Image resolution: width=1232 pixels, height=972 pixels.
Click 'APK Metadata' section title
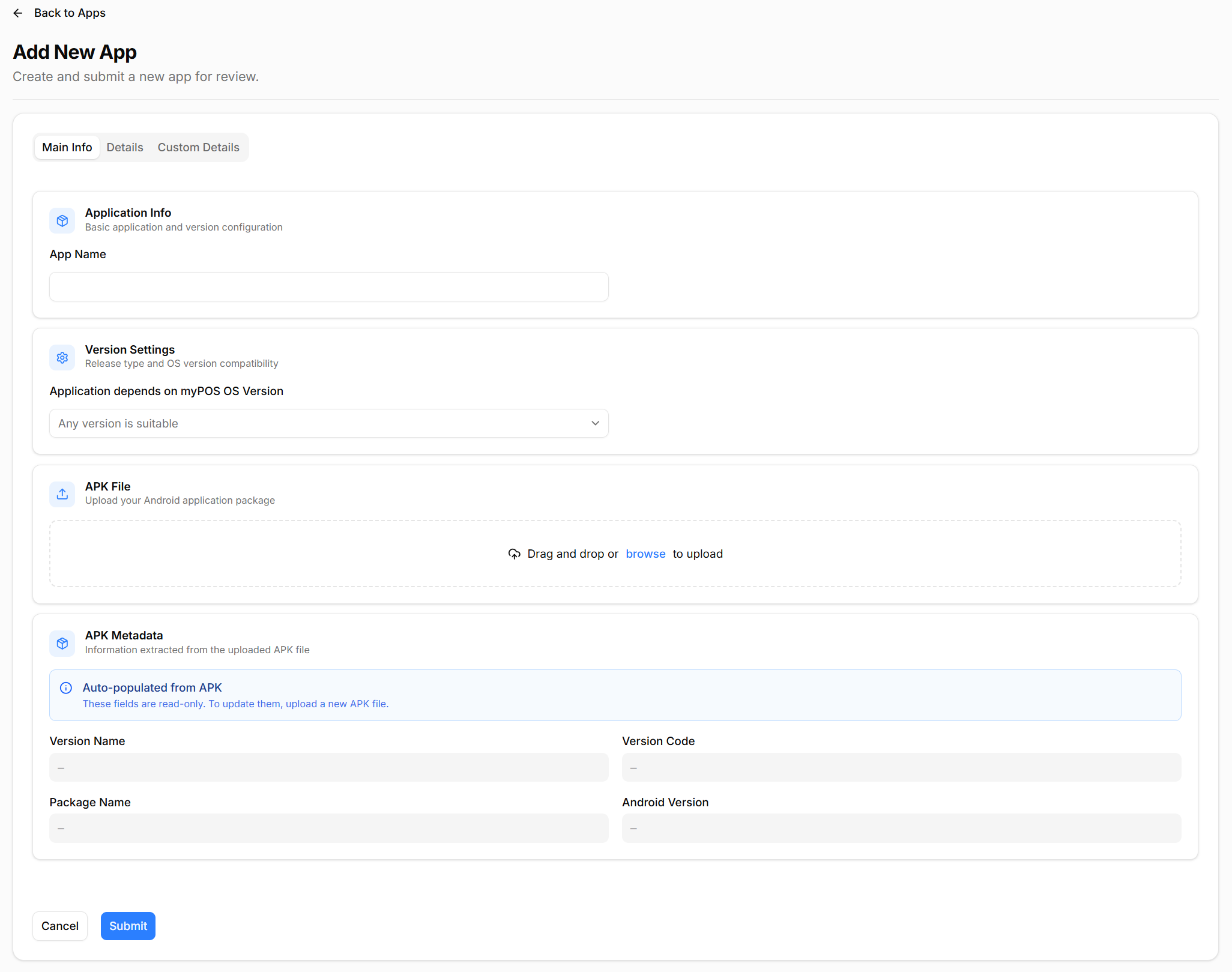[124, 635]
